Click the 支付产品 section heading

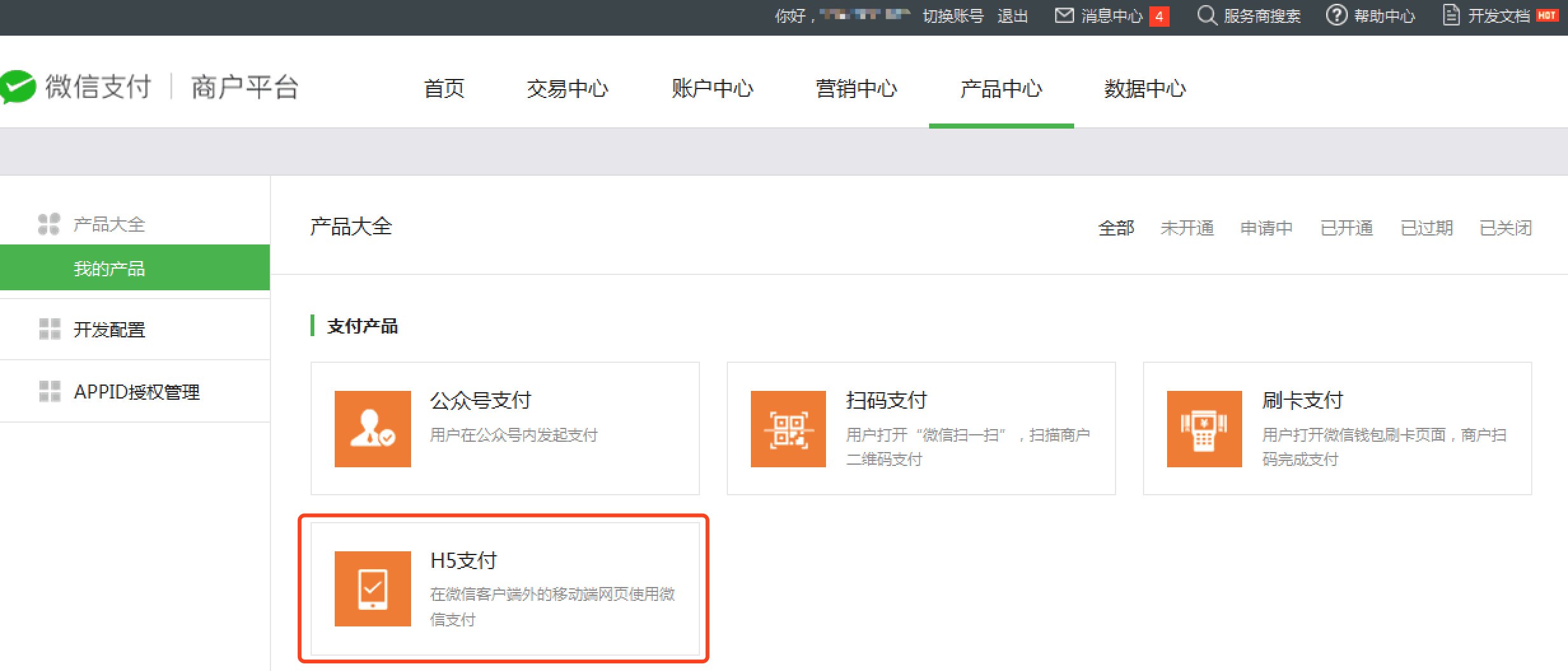tap(362, 326)
